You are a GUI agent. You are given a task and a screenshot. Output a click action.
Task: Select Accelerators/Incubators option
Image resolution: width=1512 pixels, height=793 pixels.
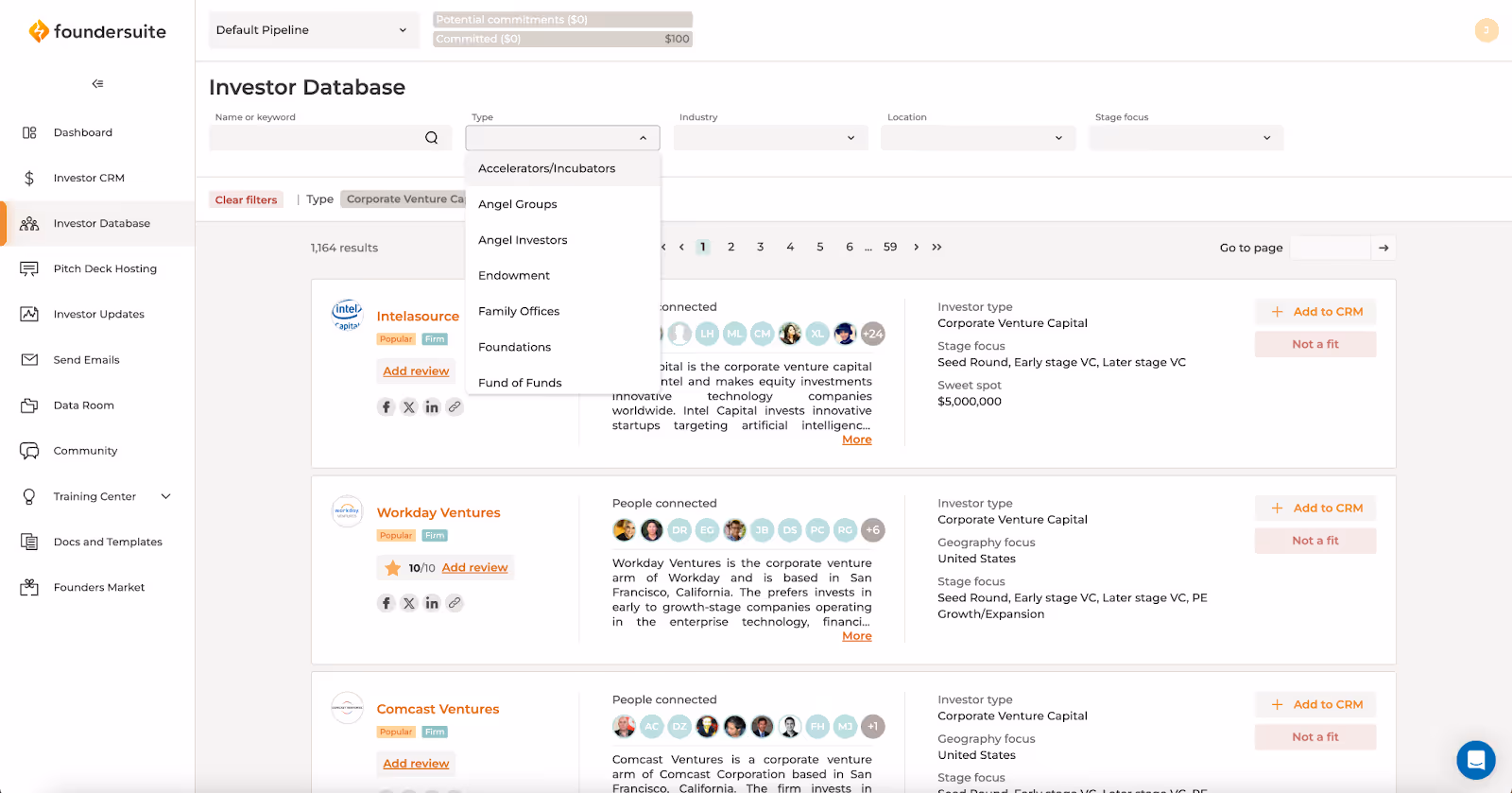563,168
